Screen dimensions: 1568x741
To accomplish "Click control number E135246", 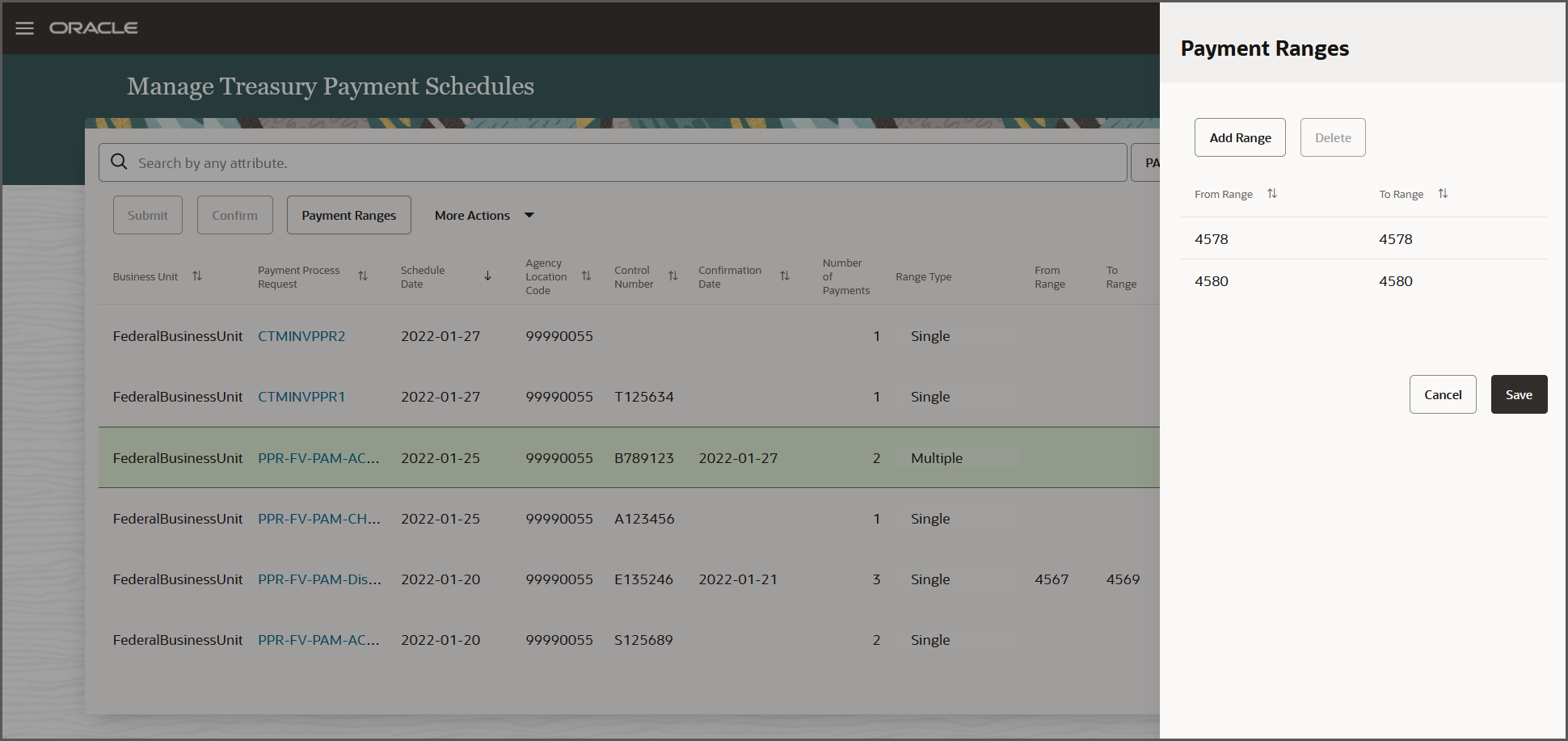I will (x=644, y=579).
